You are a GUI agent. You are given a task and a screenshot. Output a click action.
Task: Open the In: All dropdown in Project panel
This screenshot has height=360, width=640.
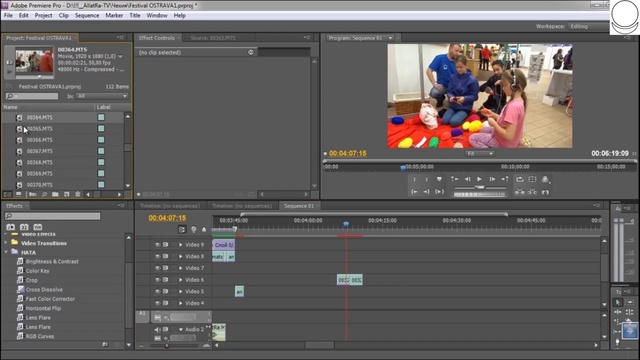102,96
